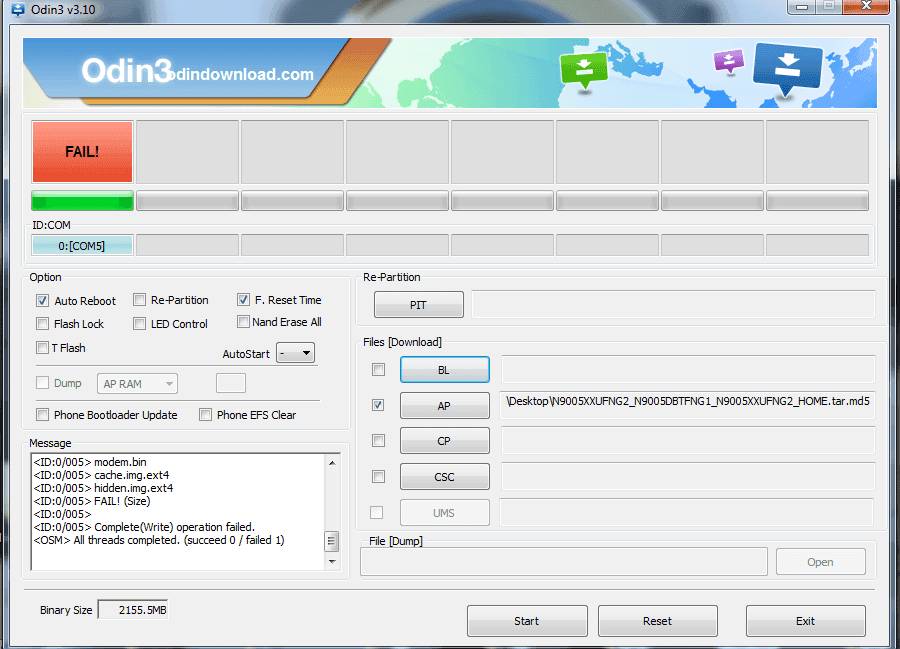Click the Start button
The height and width of the screenshot is (649, 900).
(527, 621)
